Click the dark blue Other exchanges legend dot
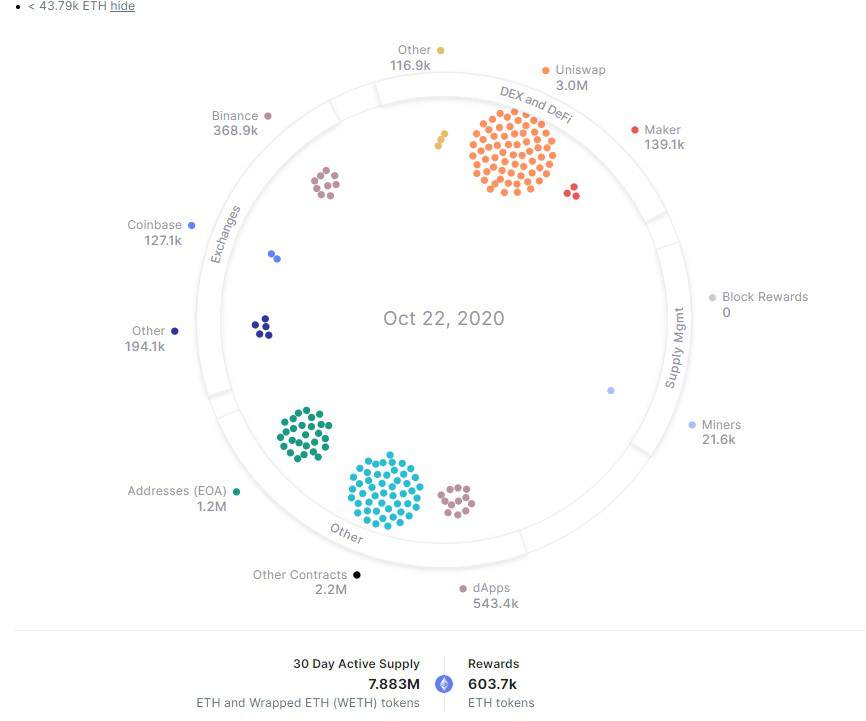This screenshot has width=866, height=721. pyautogui.click(x=175, y=331)
